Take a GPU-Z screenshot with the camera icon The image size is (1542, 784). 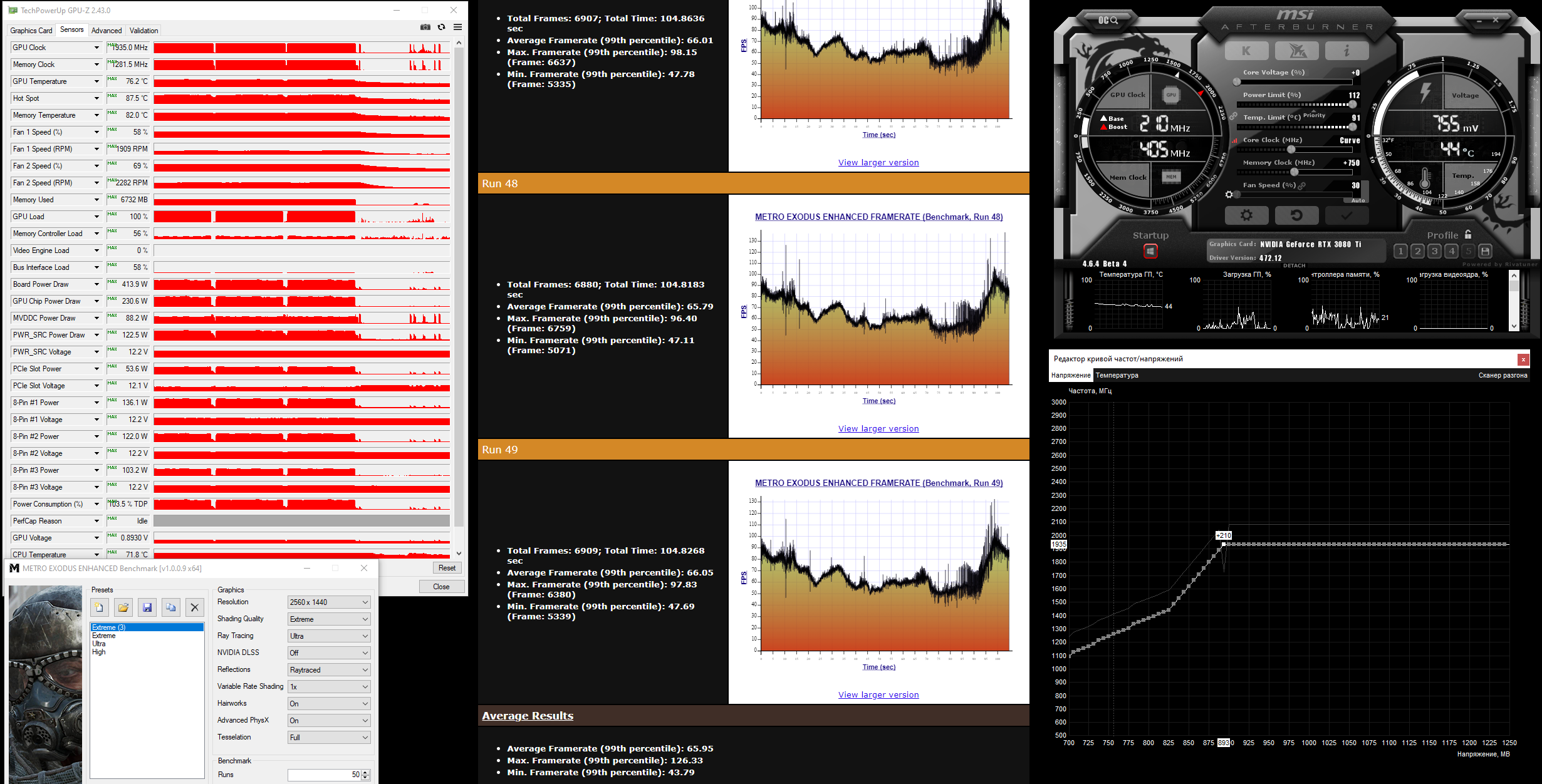click(x=425, y=27)
